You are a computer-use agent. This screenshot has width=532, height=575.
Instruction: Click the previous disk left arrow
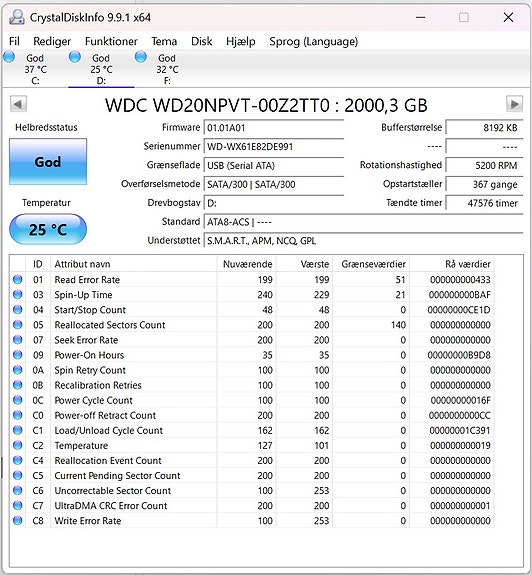click(x=18, y=104)
